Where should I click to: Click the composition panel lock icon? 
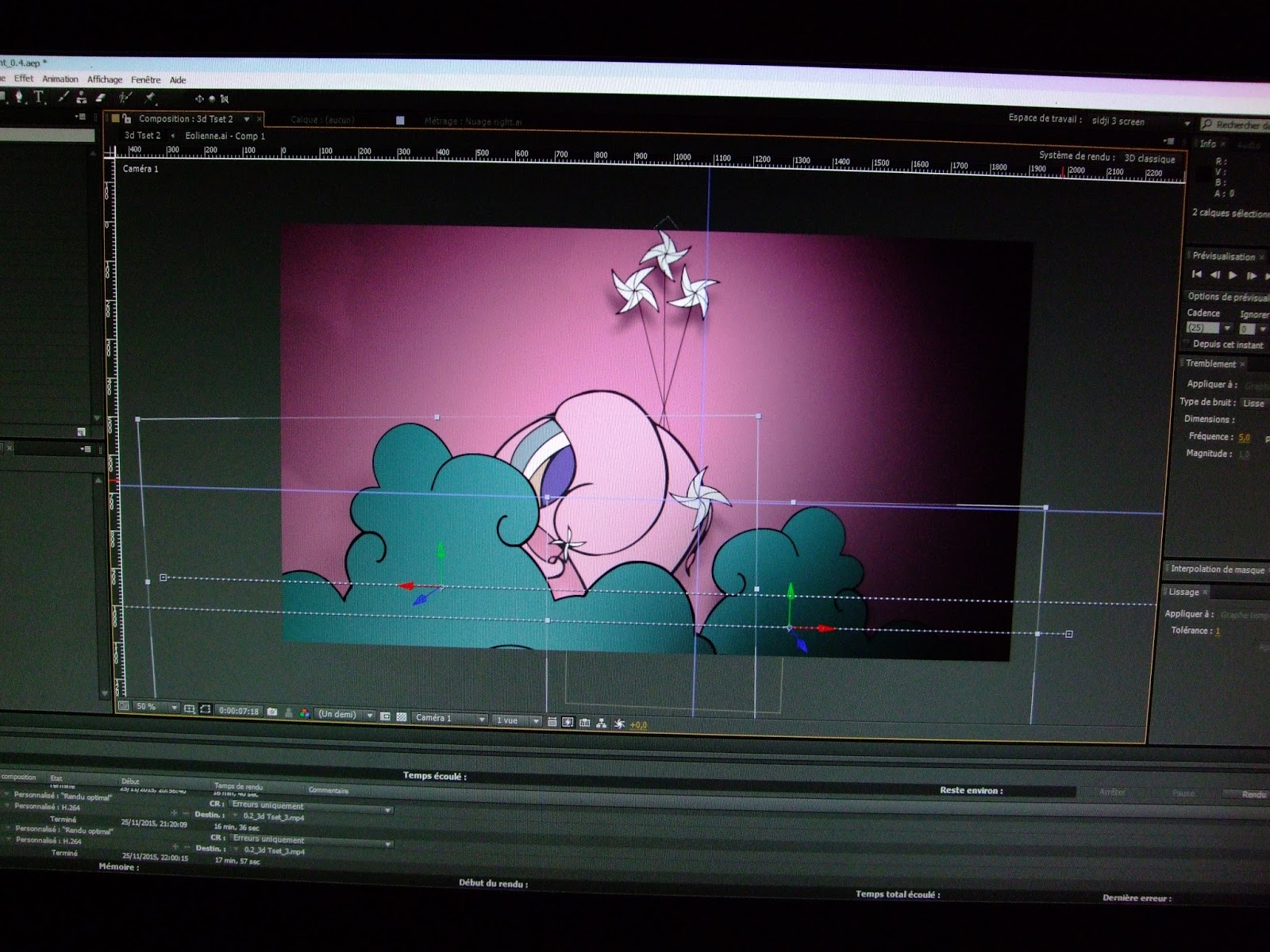coord(126,119)
